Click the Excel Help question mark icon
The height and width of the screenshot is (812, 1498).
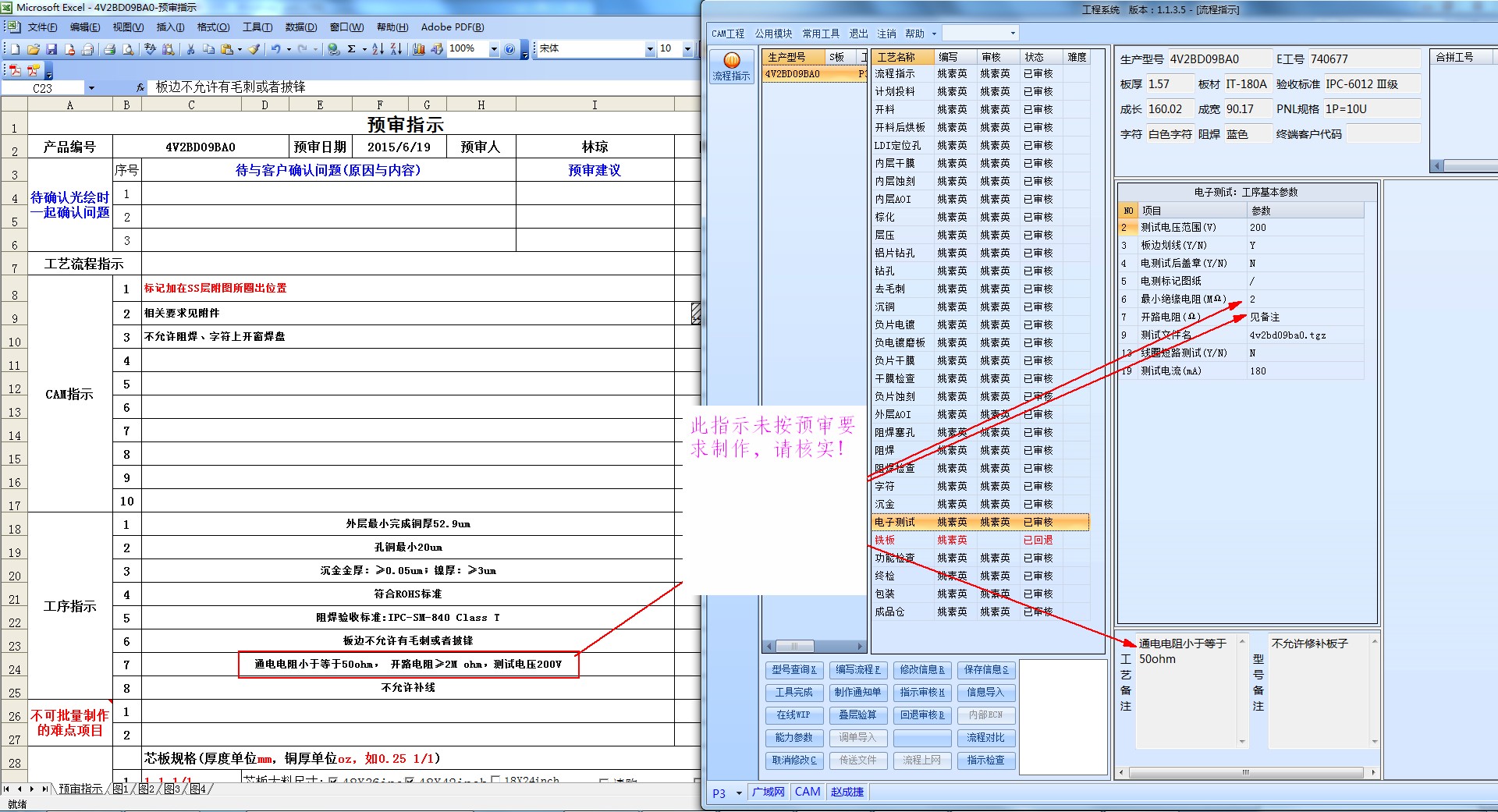point(509,49)
